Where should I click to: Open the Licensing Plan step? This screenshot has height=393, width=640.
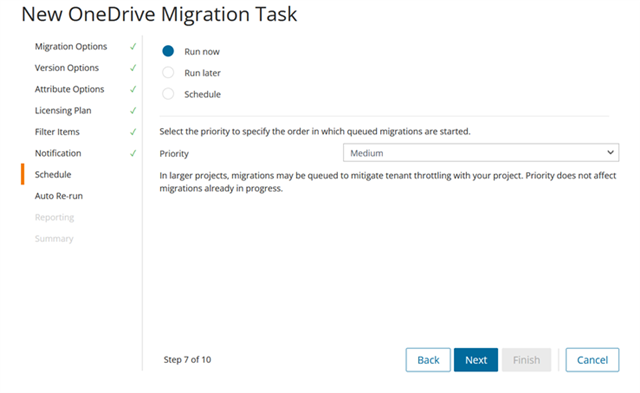(x=63, y=111)
